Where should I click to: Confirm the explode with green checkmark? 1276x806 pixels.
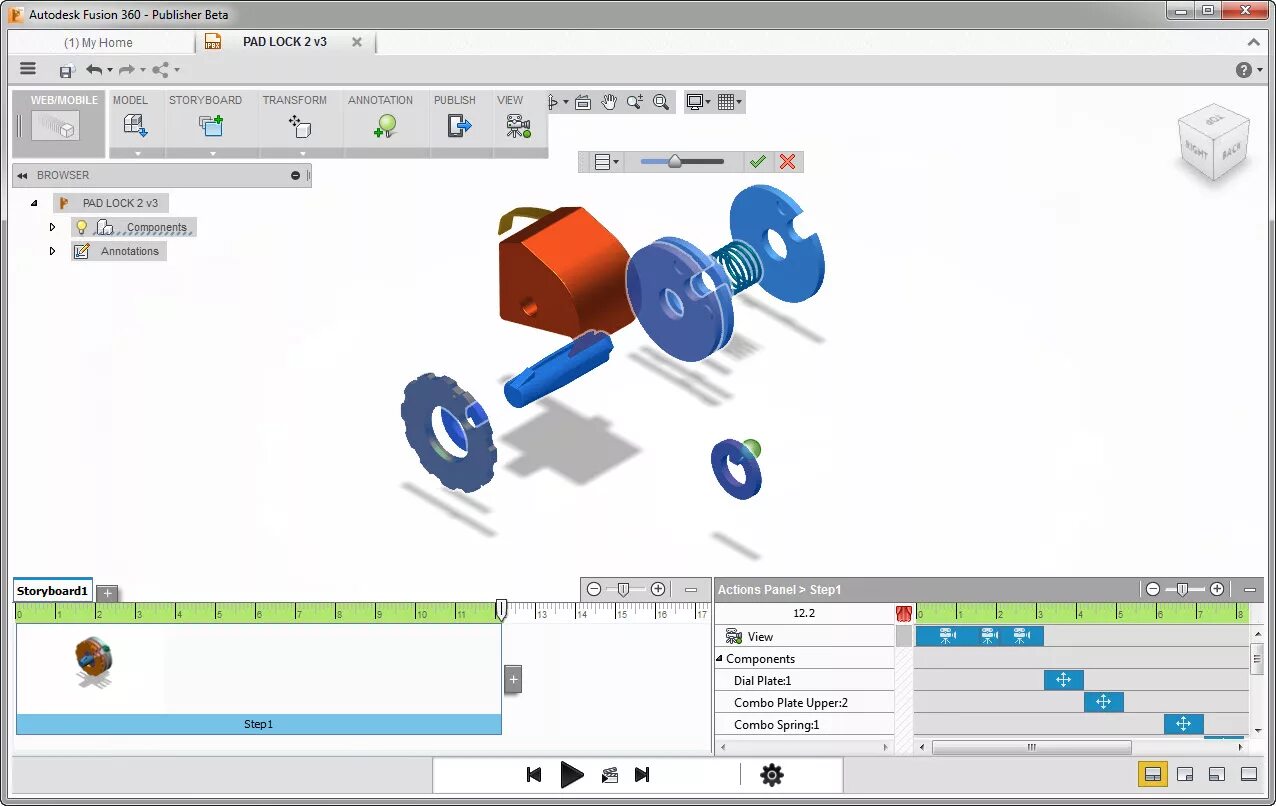tap(758, 162)
